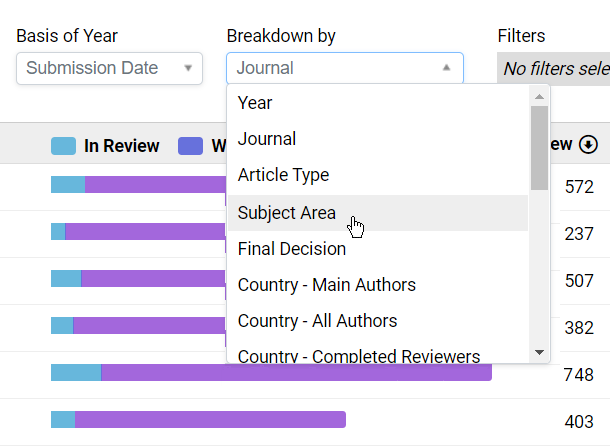Select Journal option in the list
This screenshot has width=610, height=447.
pos(266,139)
